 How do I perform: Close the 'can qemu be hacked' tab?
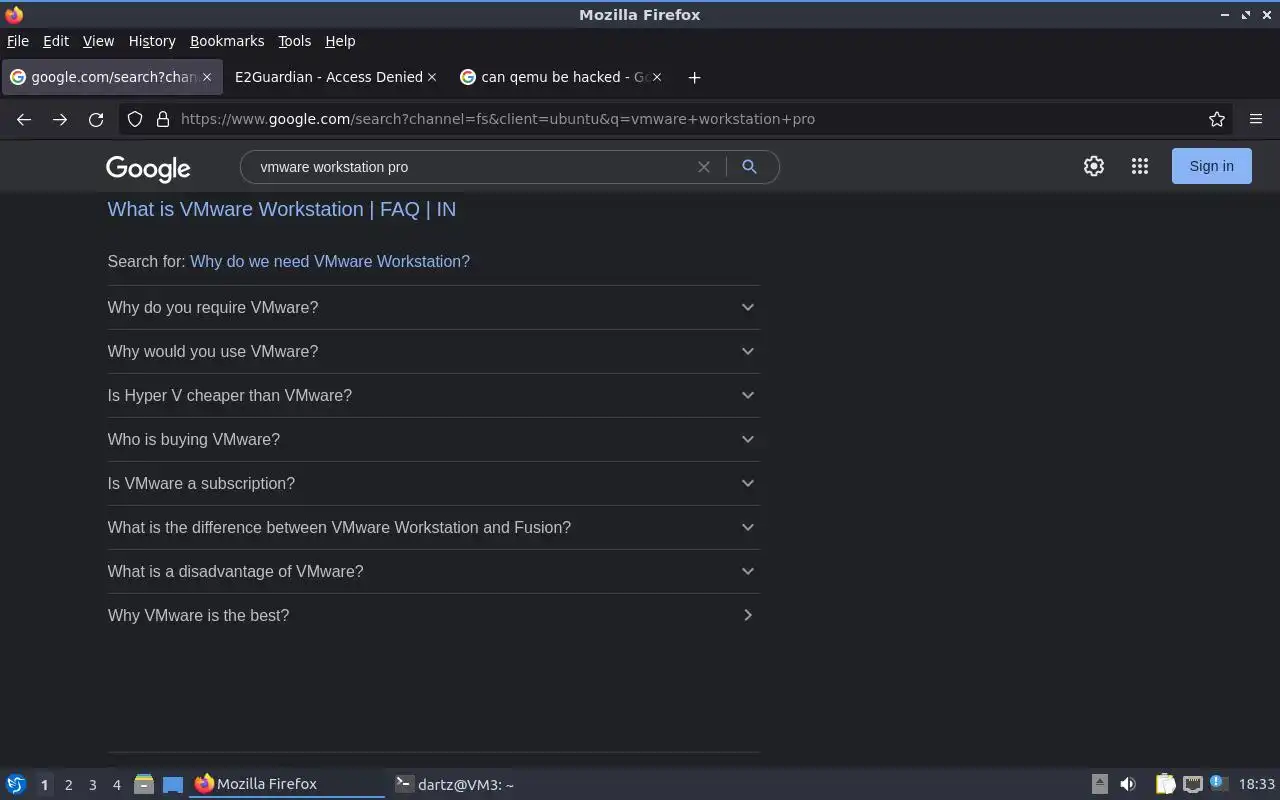pos(657,77)
